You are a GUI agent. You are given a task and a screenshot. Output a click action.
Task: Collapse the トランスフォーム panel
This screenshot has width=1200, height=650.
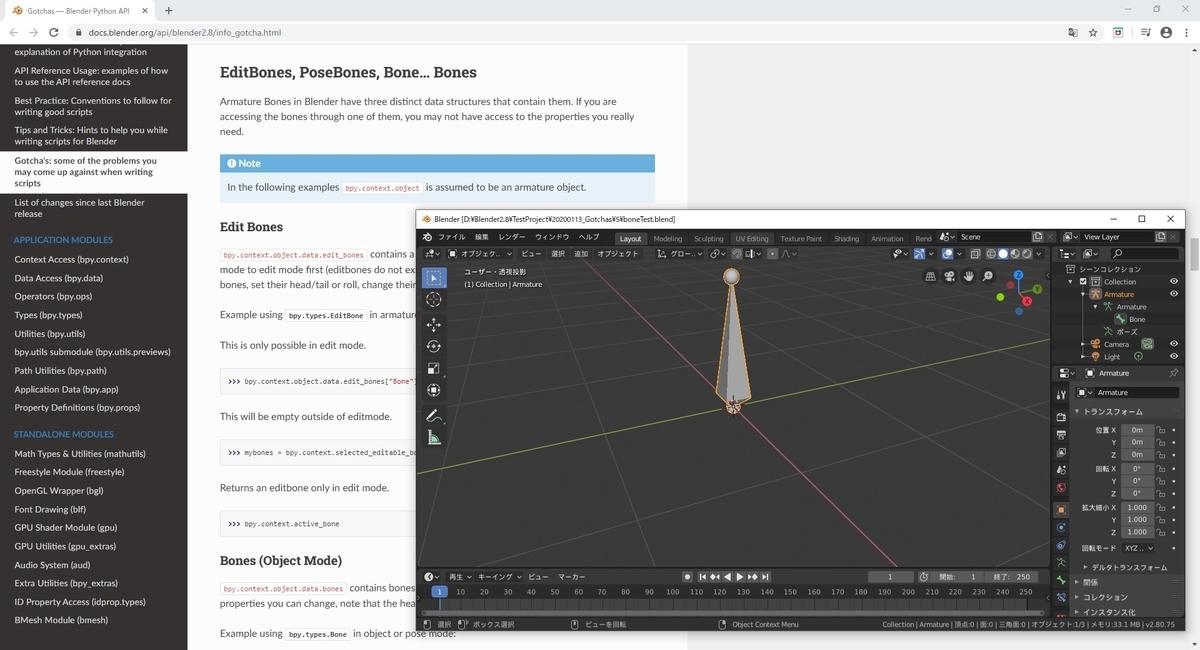[x=1111, y=412]
